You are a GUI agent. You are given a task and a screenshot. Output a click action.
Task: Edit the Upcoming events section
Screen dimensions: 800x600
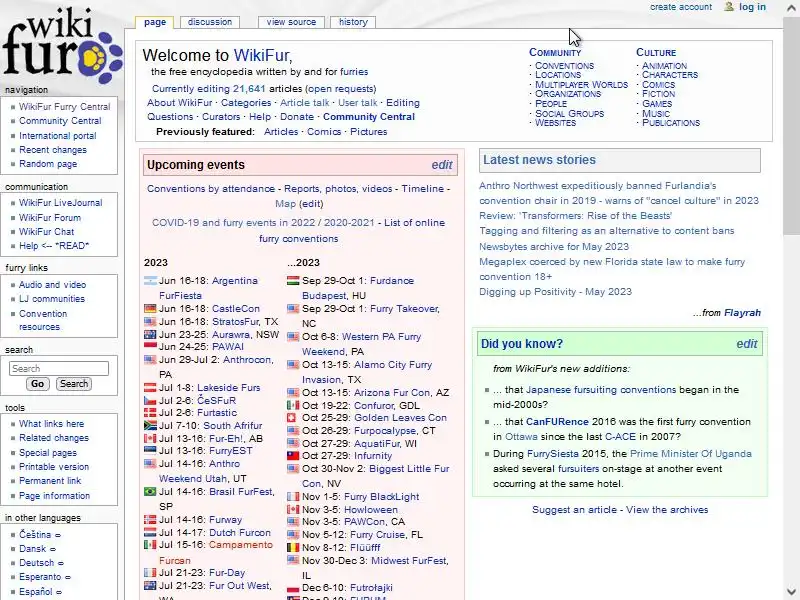(x=442, y=165)
